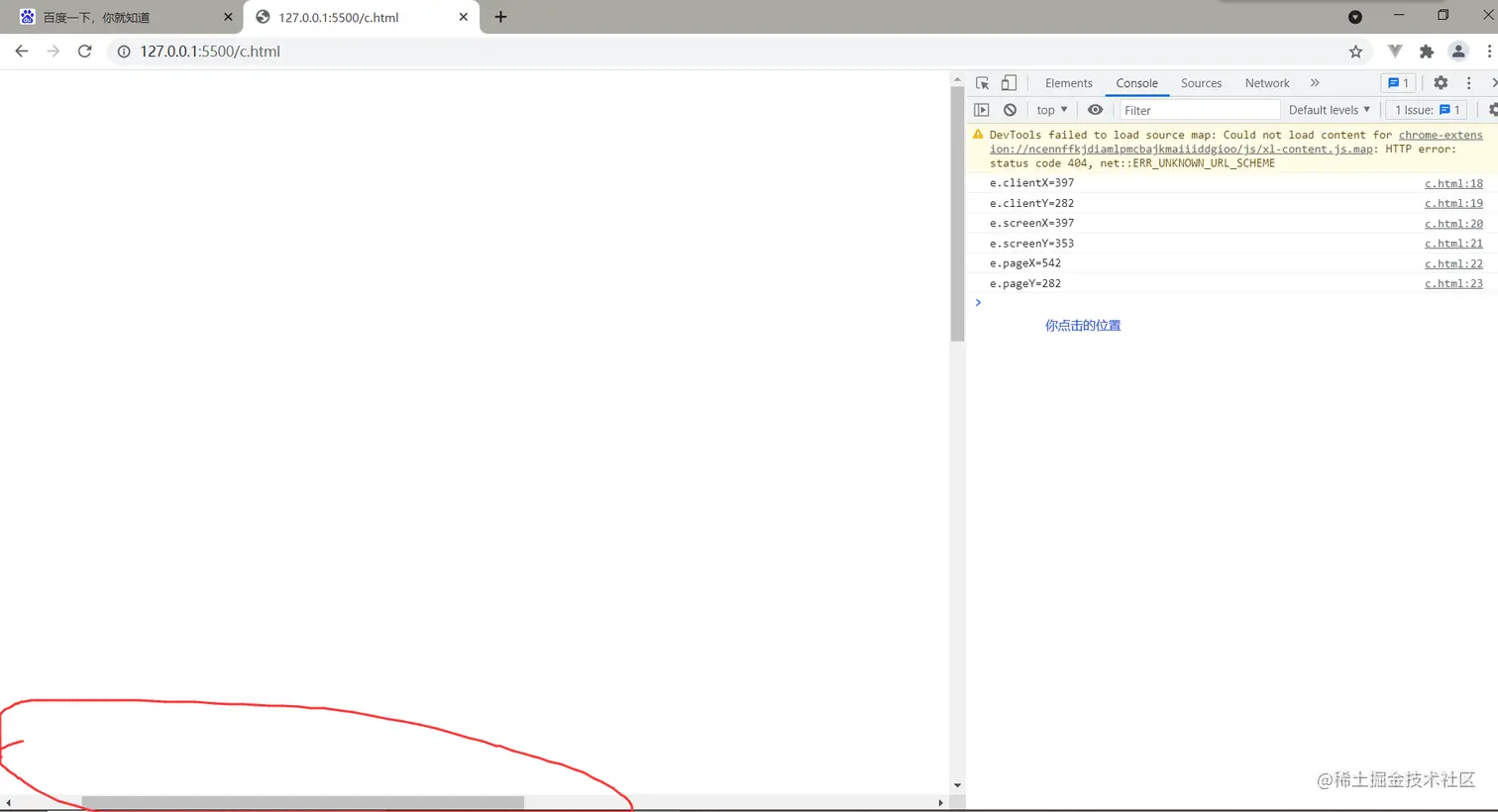The width and height of the screenshot is (1498, 812).
Task: Switch to the Elements panel
Action: pyautogui.click(x=1068, y=83)
